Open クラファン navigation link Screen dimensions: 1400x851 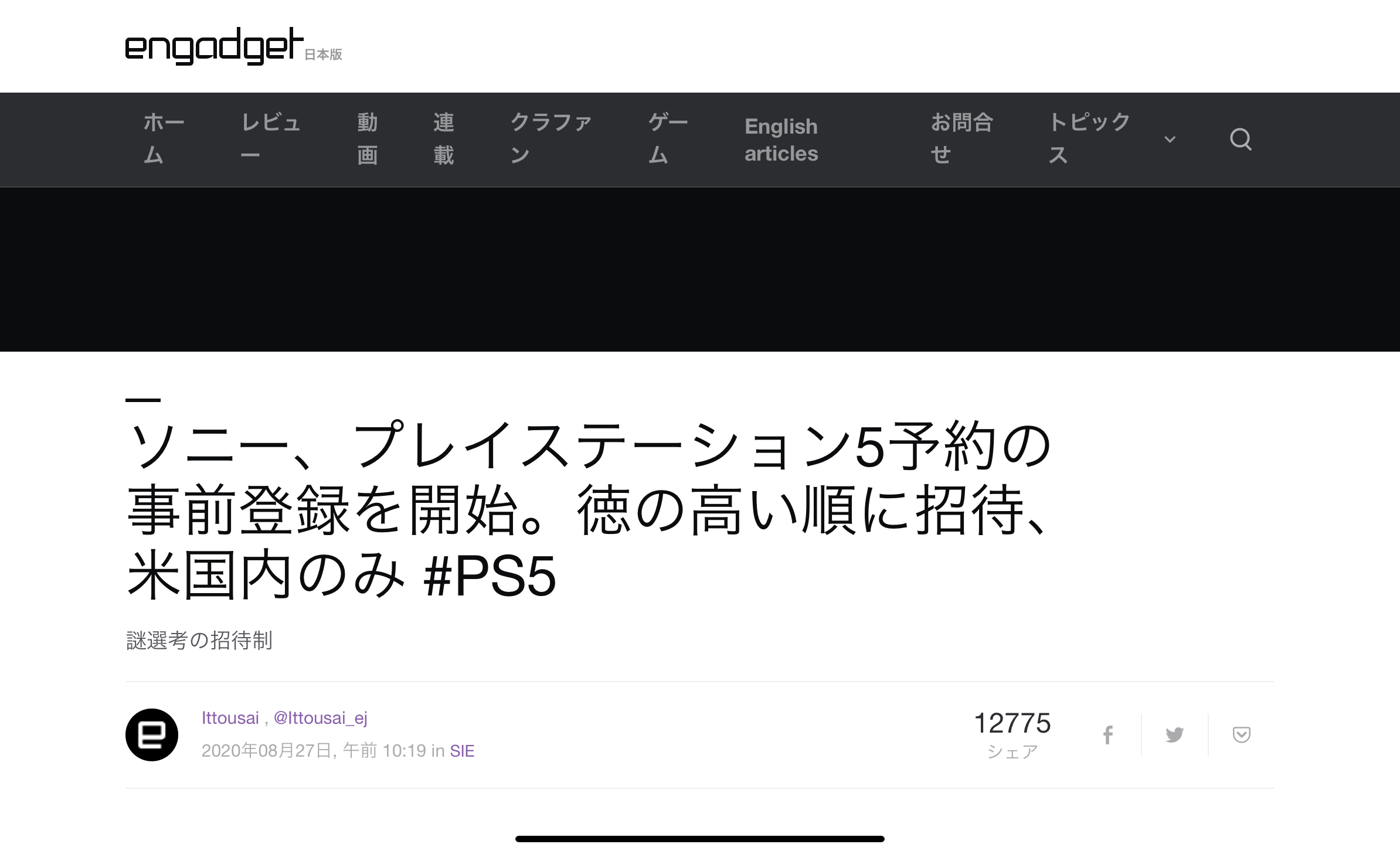coord(551,139)
